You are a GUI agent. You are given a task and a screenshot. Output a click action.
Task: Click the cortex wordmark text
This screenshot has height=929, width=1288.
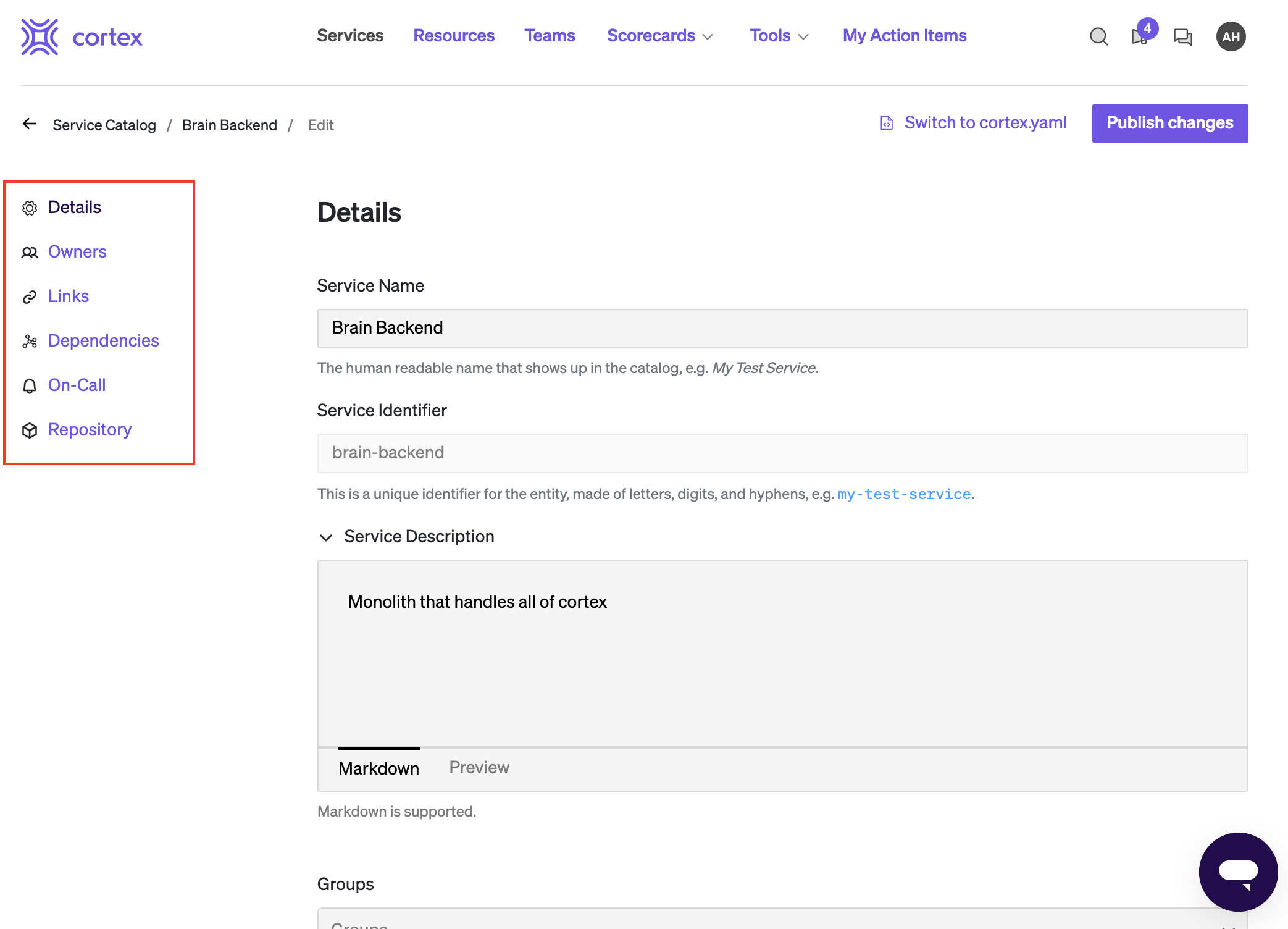[107, 38]
